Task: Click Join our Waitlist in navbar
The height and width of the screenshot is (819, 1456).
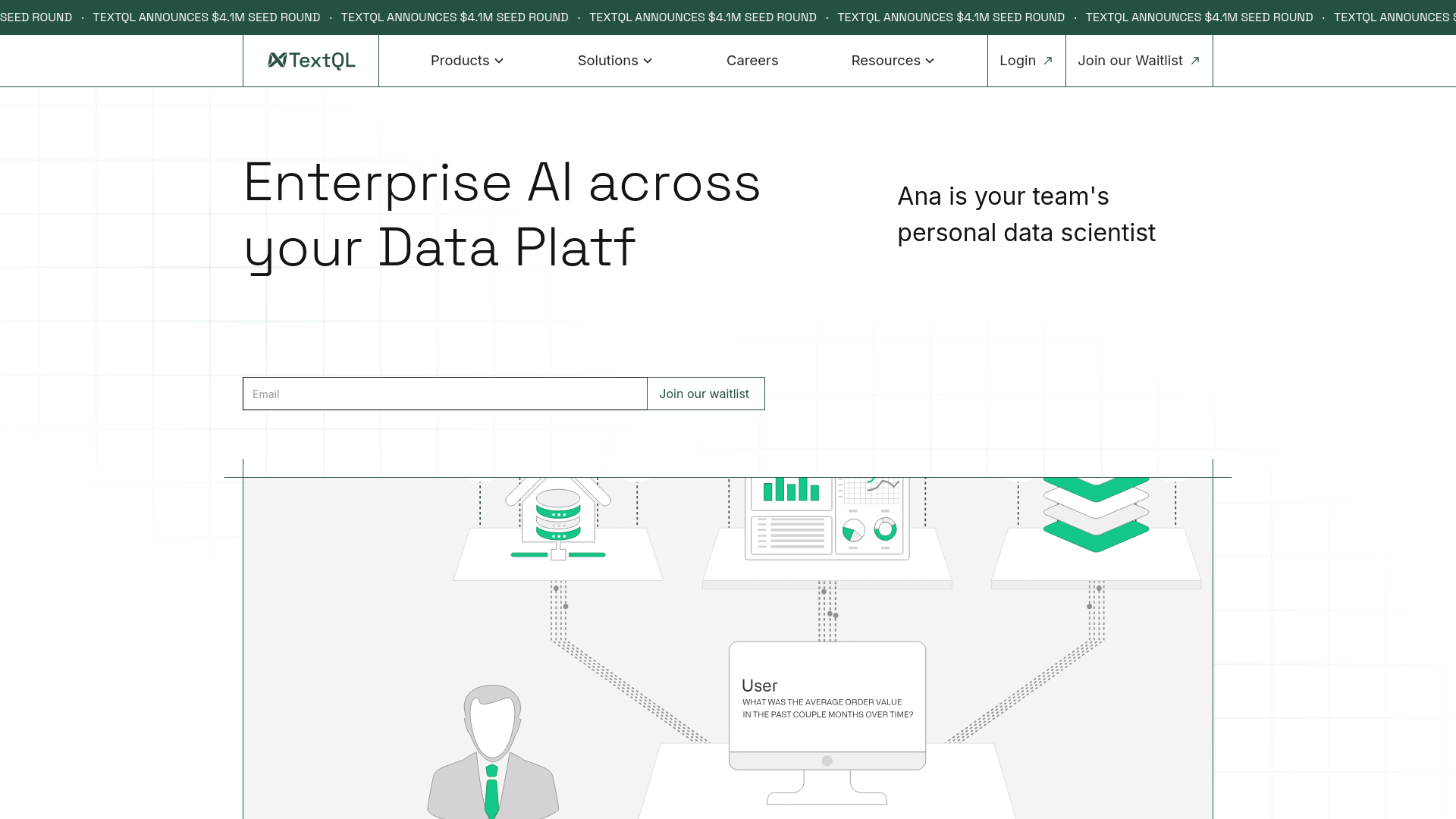Action: pyautogui.click(x=1139, y=61)
